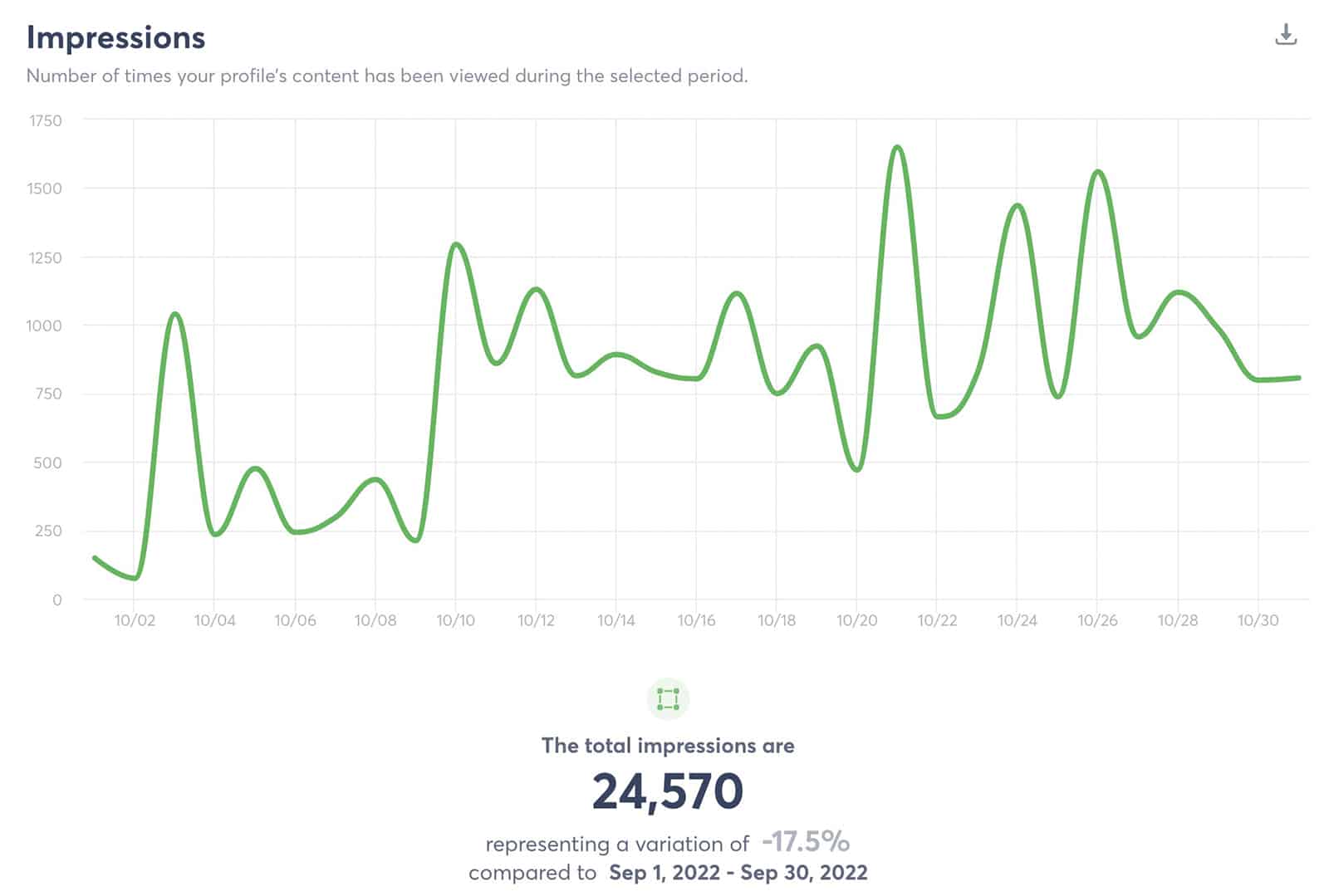Click the dip at 10/20 on the line
The image size is (1329, 896).
click(x=856, y=469)
